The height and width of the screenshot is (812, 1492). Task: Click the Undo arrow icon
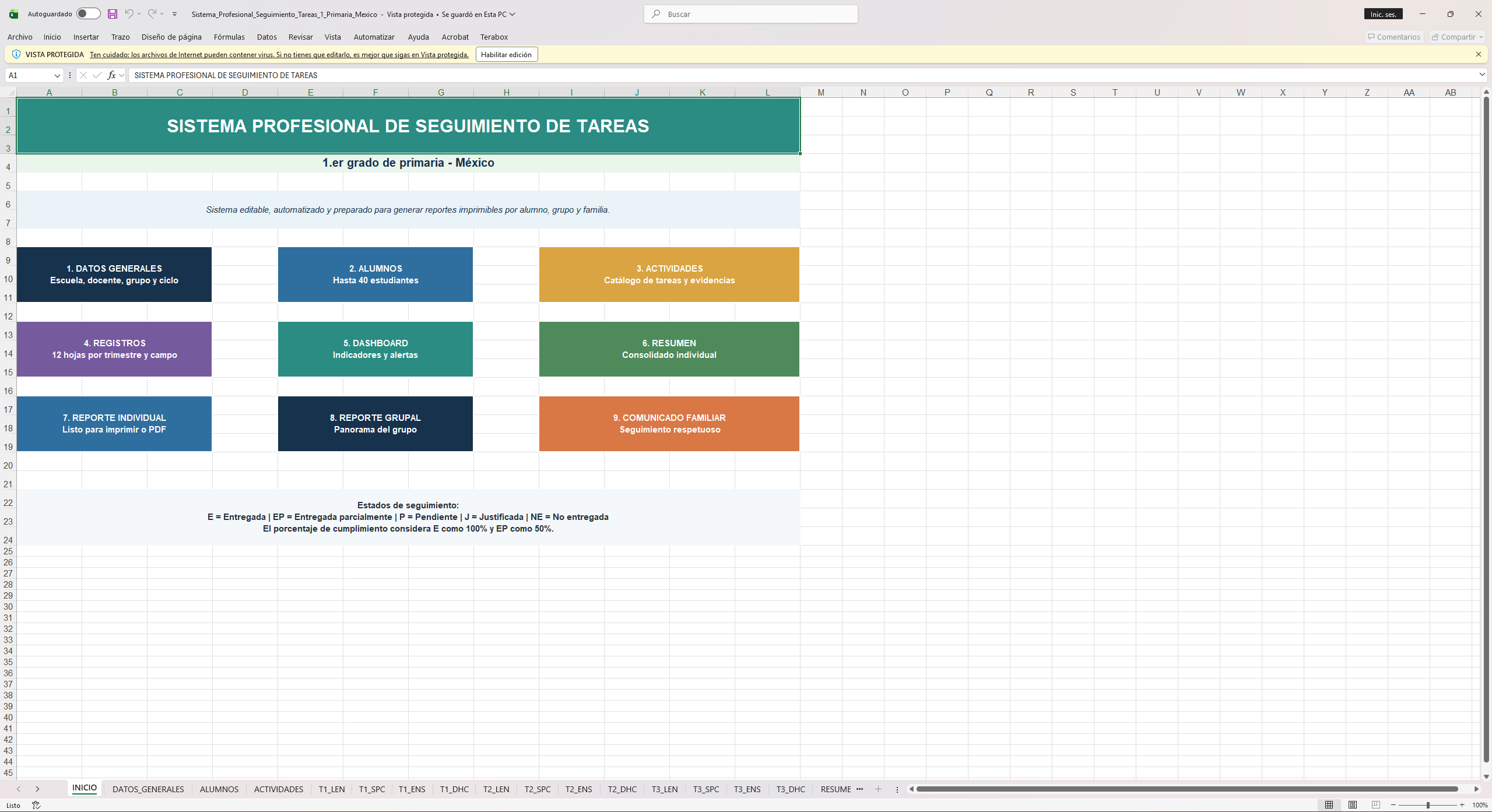[129, 14]
